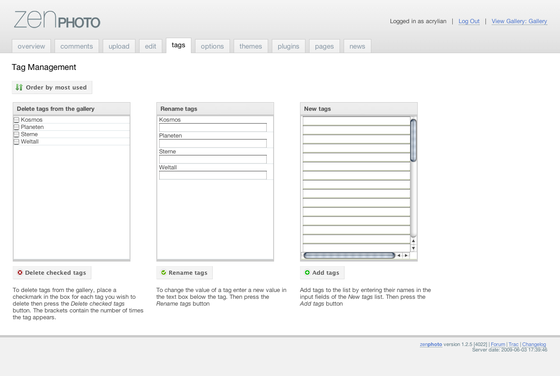
Task: Click the red delete icon on Delete checked tags
Action: [20, 272]
